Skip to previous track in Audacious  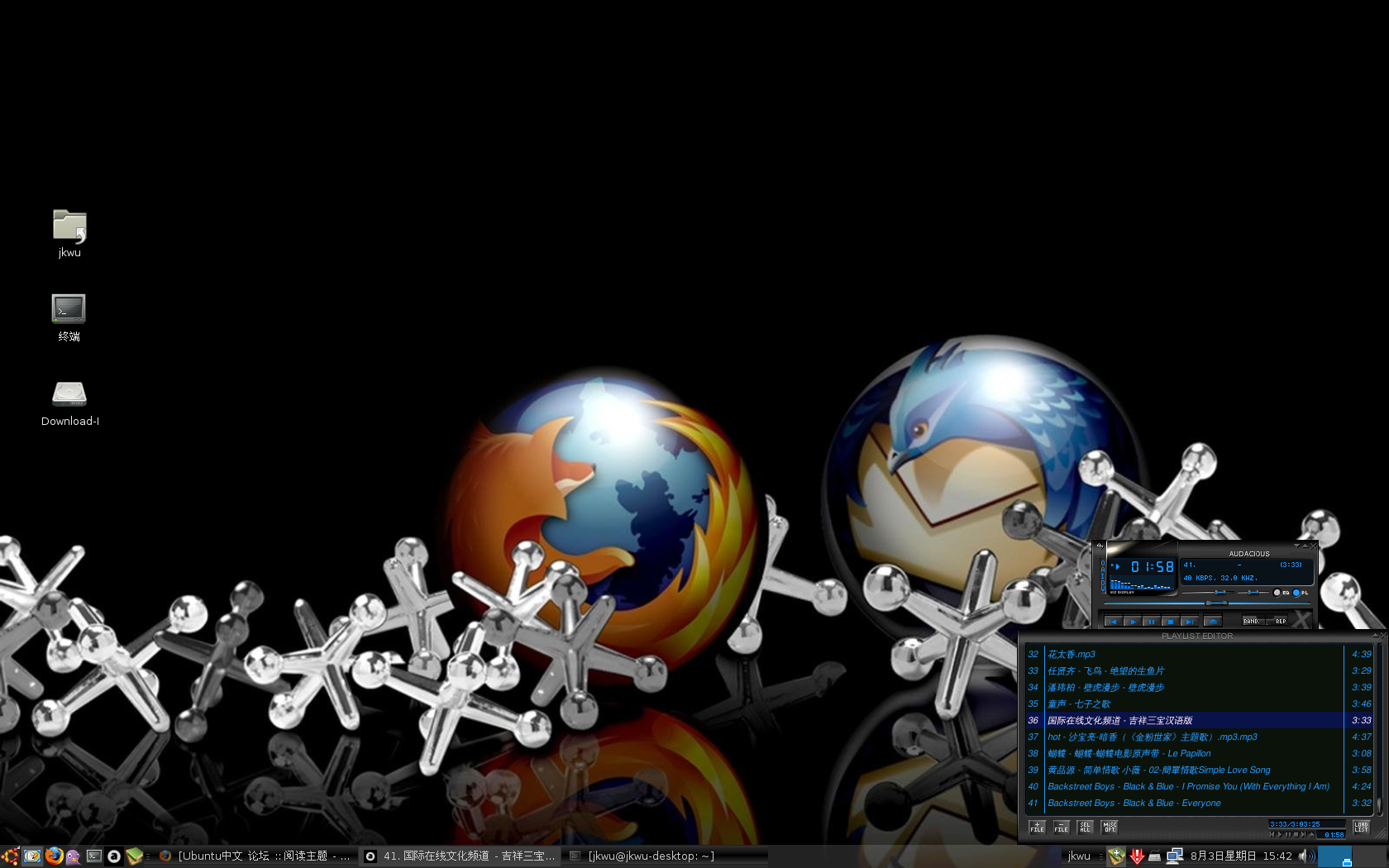tap(1113, 622)
